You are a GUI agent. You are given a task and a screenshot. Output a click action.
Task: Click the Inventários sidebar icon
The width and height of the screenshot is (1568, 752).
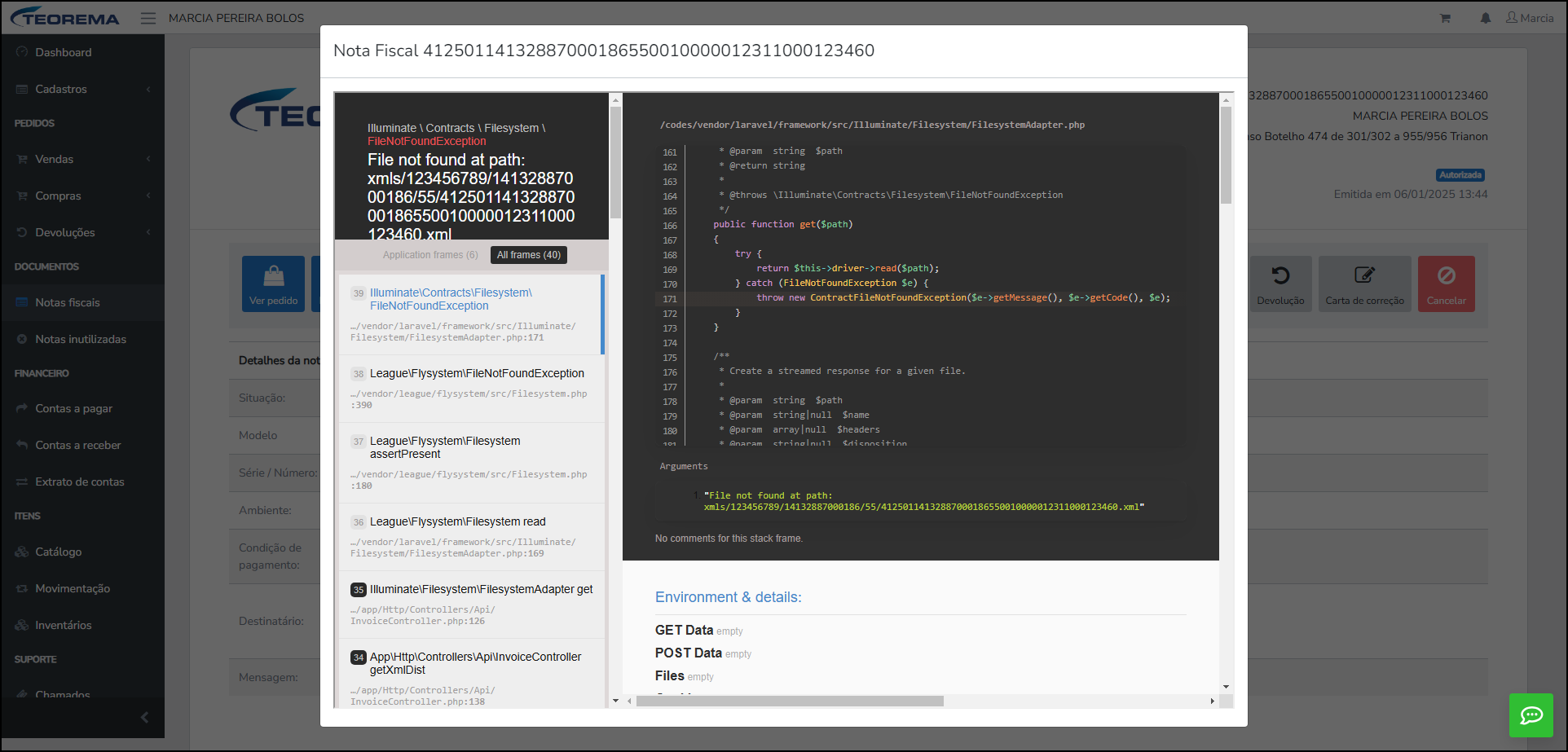22,625
